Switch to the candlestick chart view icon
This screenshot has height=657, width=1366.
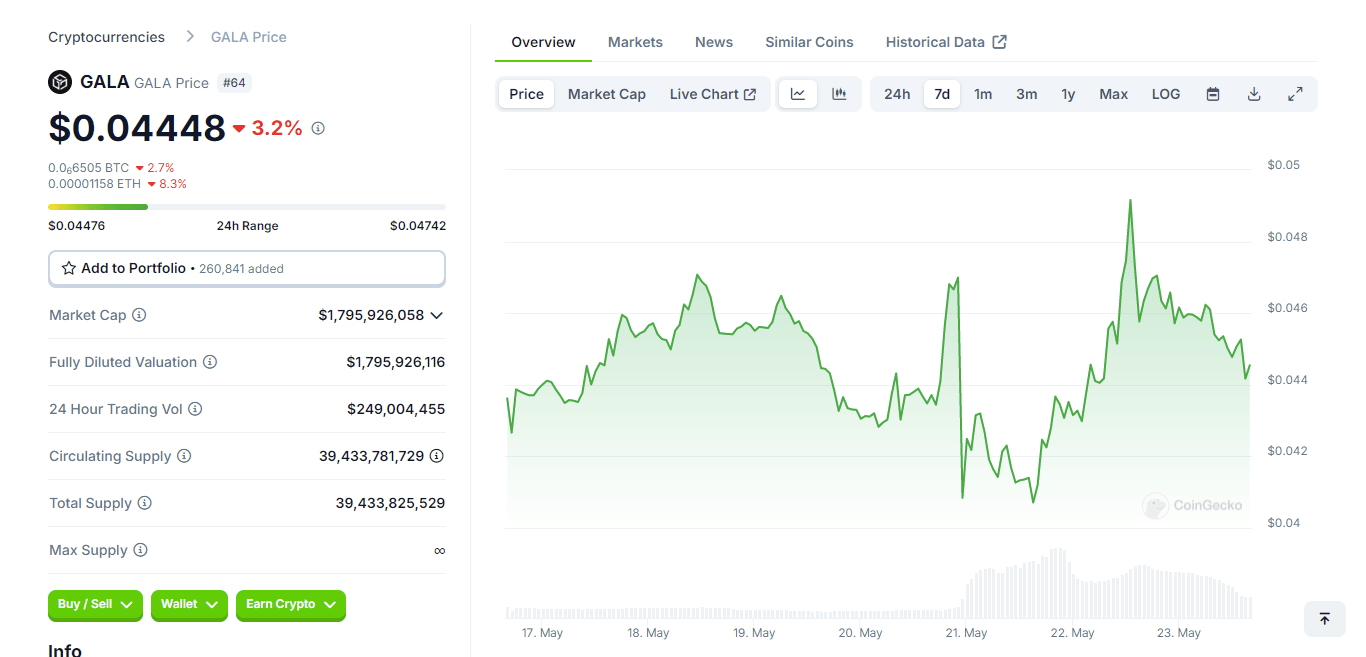[x=839, y=94]
